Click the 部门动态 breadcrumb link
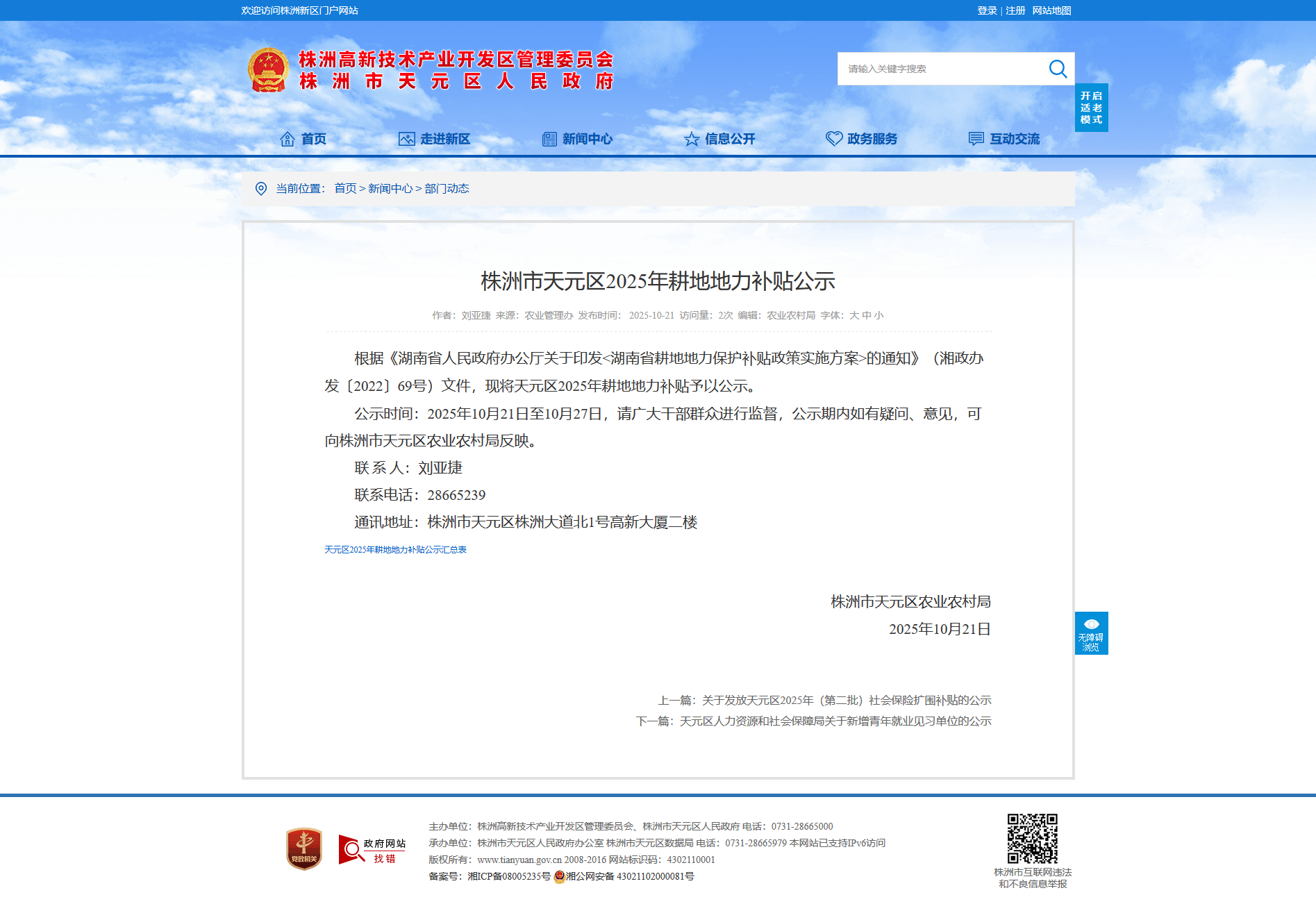Image resolution: width=1316 pixels, height=904 pixels. (447, 189)
